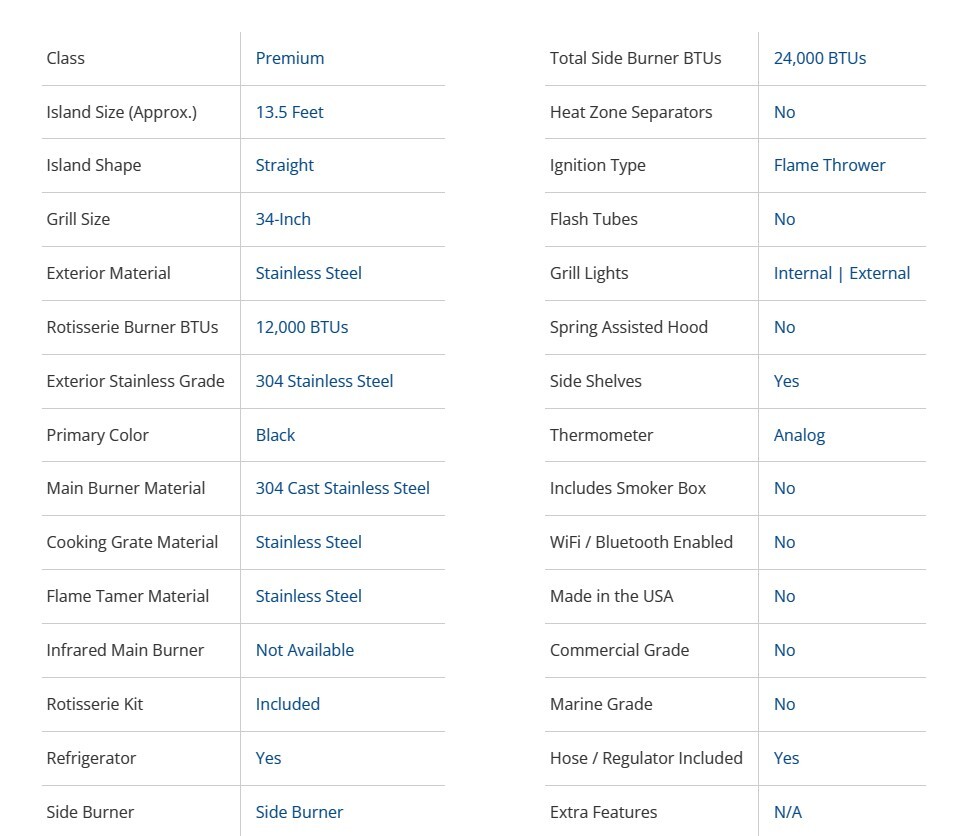
Task: Click the Flame Thrower ignition link
Action: [829, 165]
